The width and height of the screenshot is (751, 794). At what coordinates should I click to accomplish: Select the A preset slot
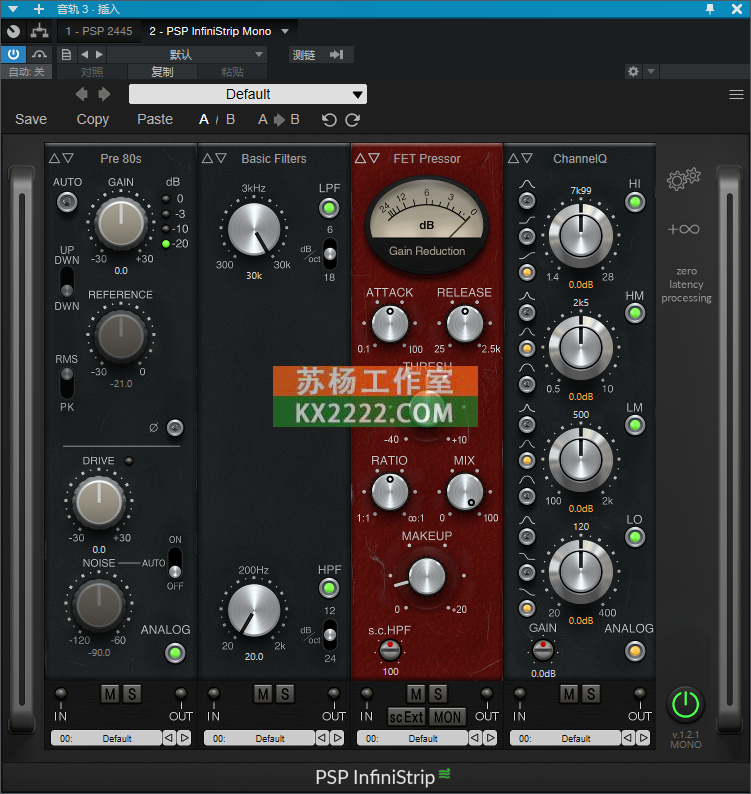(x=204, y=120)
